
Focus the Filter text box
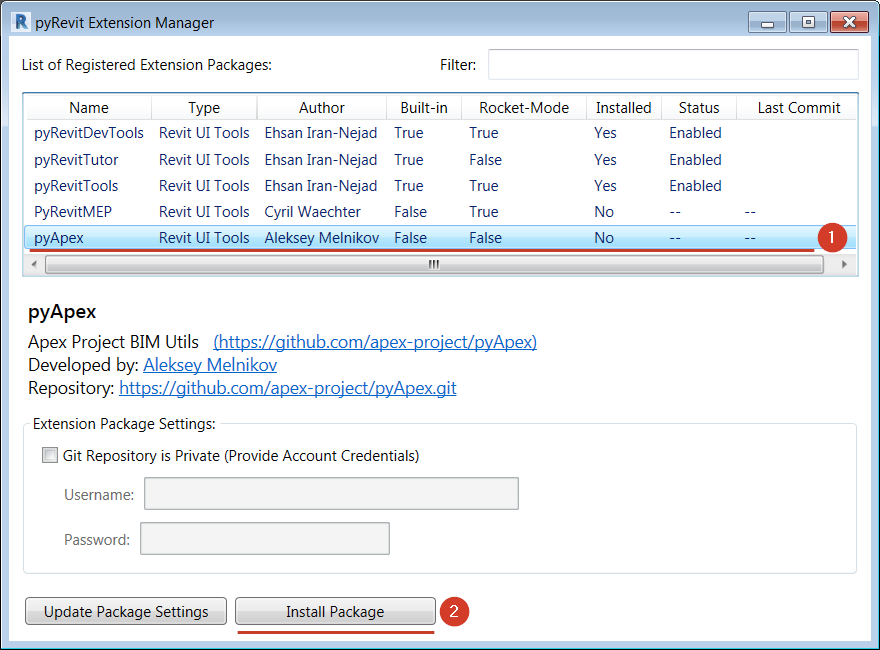(x=673, y=65)
